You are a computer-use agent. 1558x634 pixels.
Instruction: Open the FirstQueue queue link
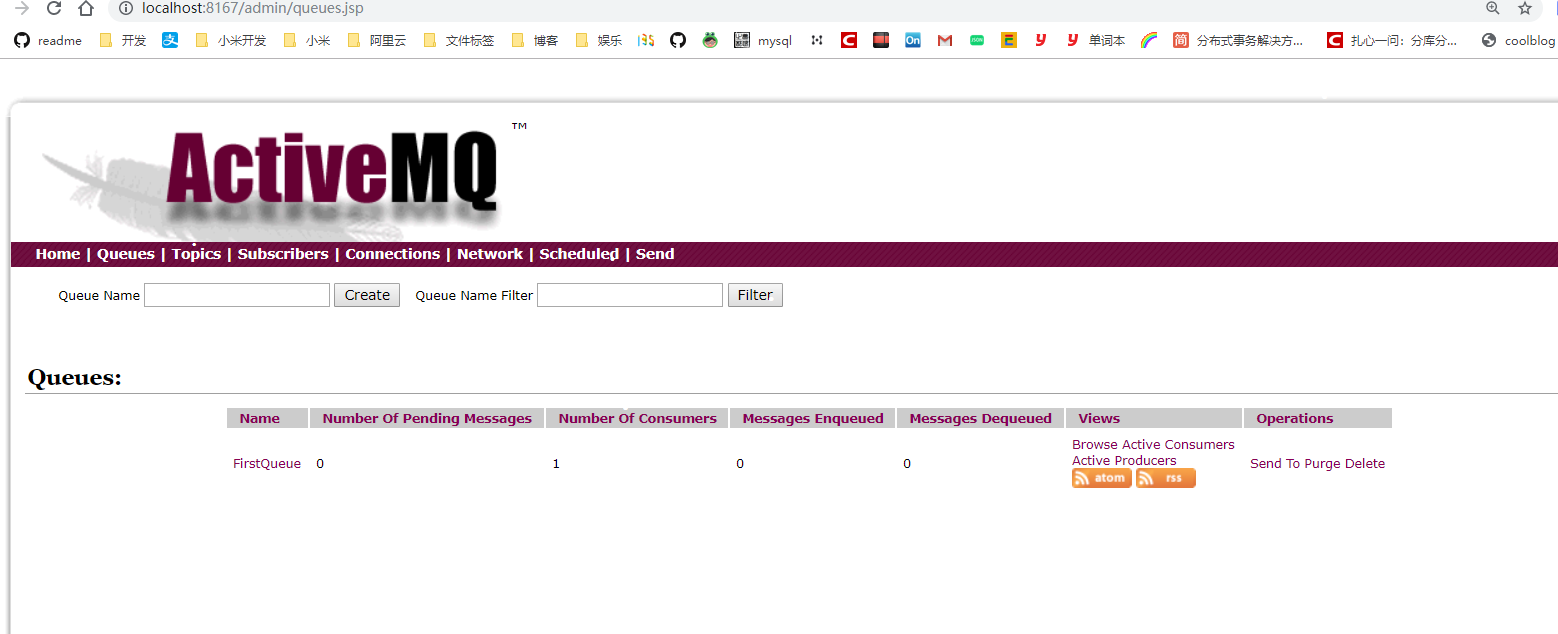[x=267, y=464]
